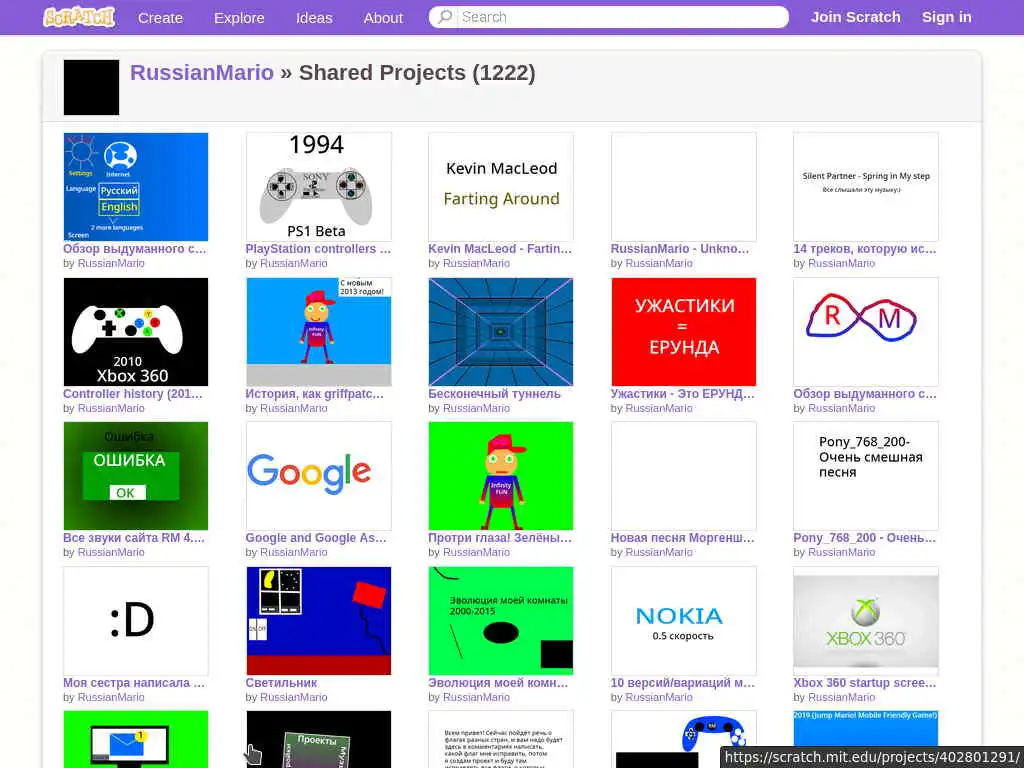This screenshot has height=768, width=1024.
Task: Open the NOKIA 0.5 скорость thumbnail
Action: coord(684,621)
